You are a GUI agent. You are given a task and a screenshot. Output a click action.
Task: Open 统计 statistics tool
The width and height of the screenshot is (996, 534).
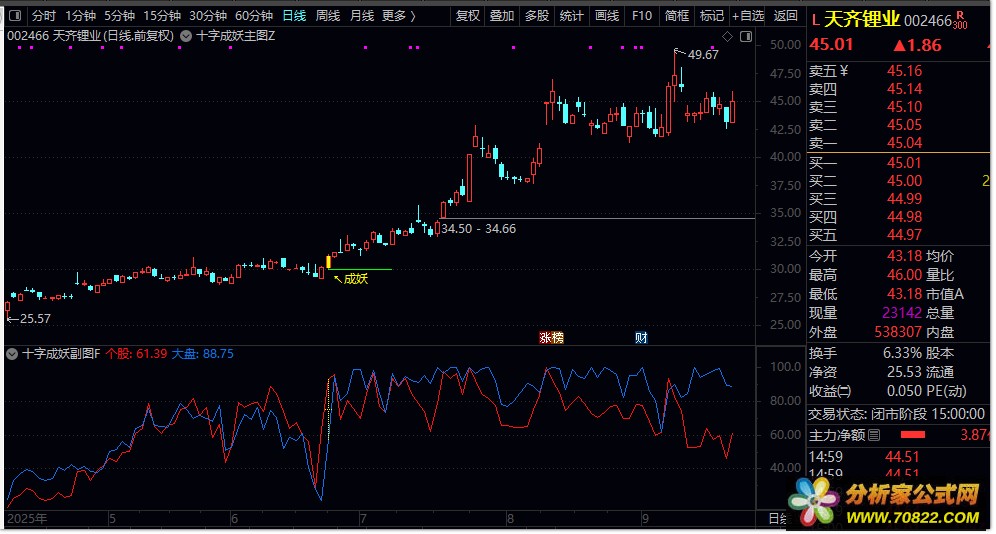pyautogui.click(x=571, y=15)
